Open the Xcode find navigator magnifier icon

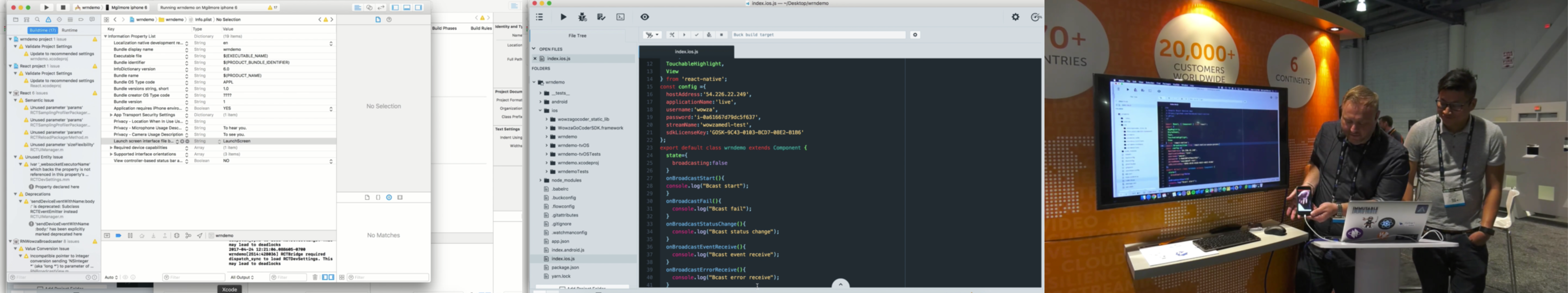[37, 19]
